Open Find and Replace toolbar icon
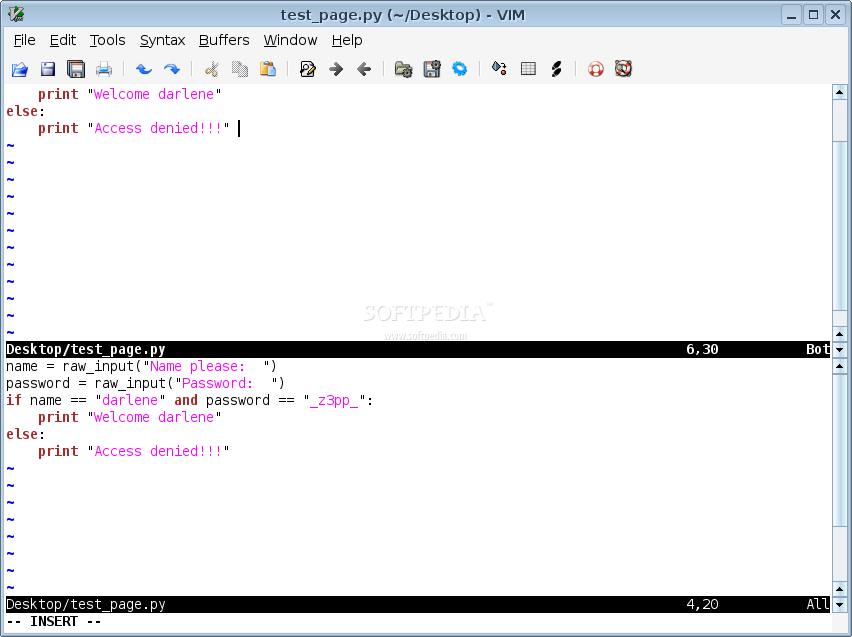The image size is (852, 637). coord(308,69)
